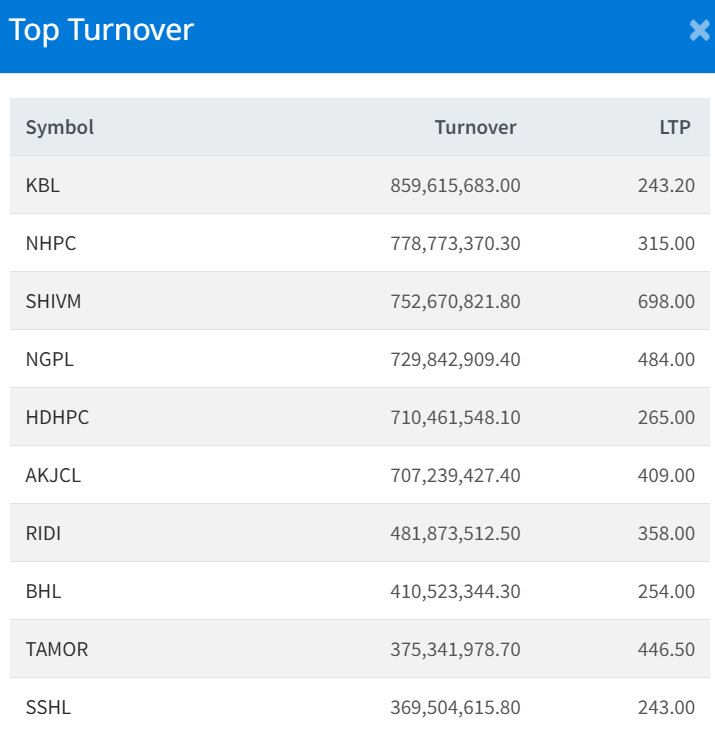Select the NHPC symbol row

coord(50,243)
